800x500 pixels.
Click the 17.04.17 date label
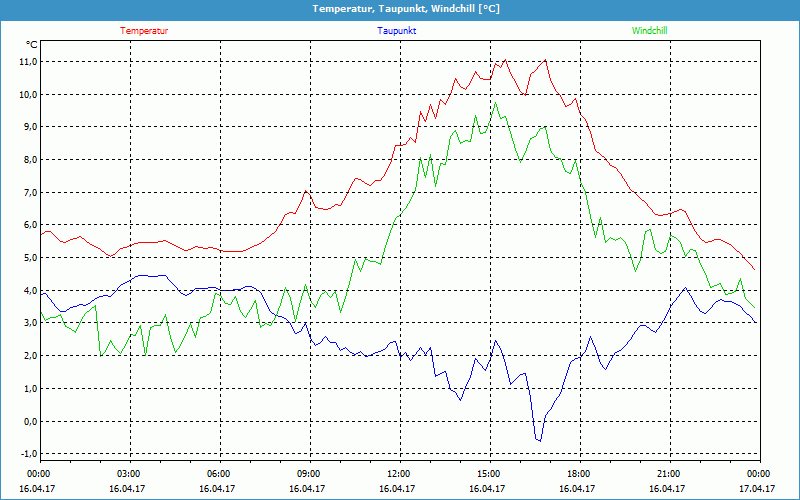click(757, 489)
